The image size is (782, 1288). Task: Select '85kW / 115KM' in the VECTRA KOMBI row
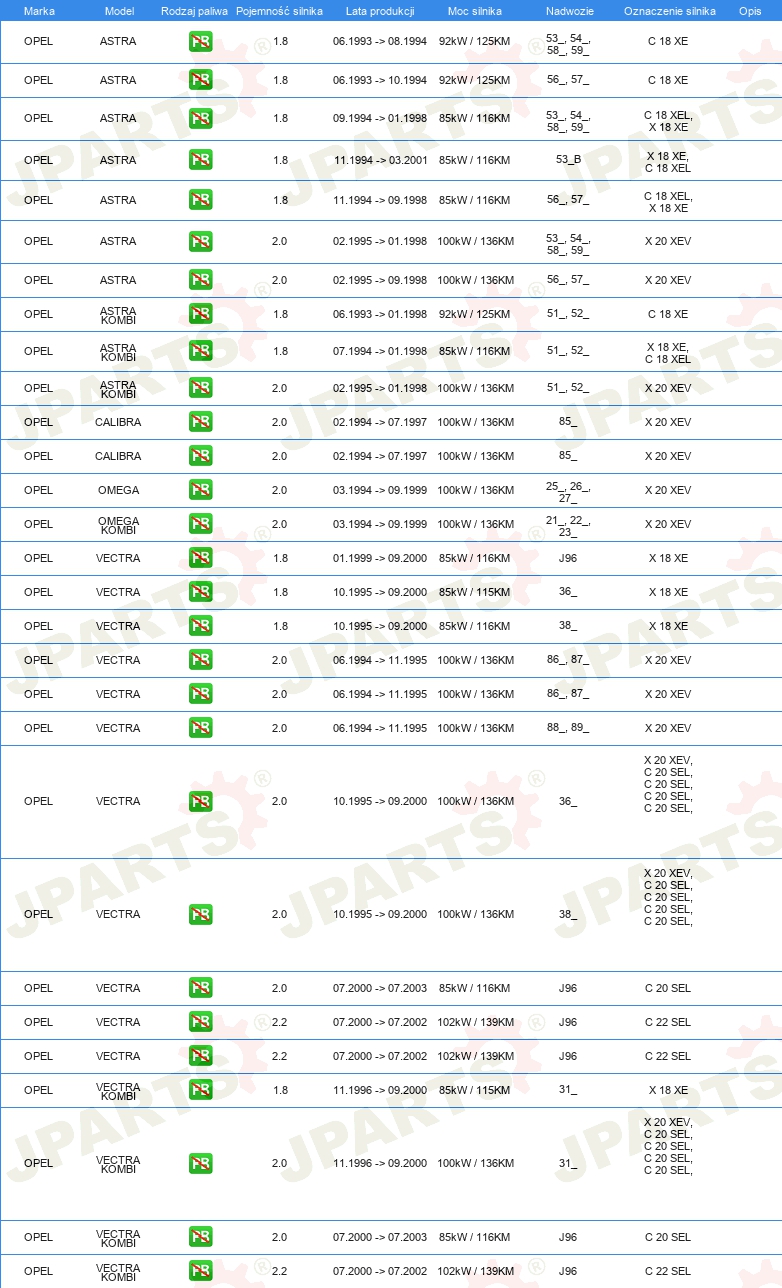point(475,1090)
